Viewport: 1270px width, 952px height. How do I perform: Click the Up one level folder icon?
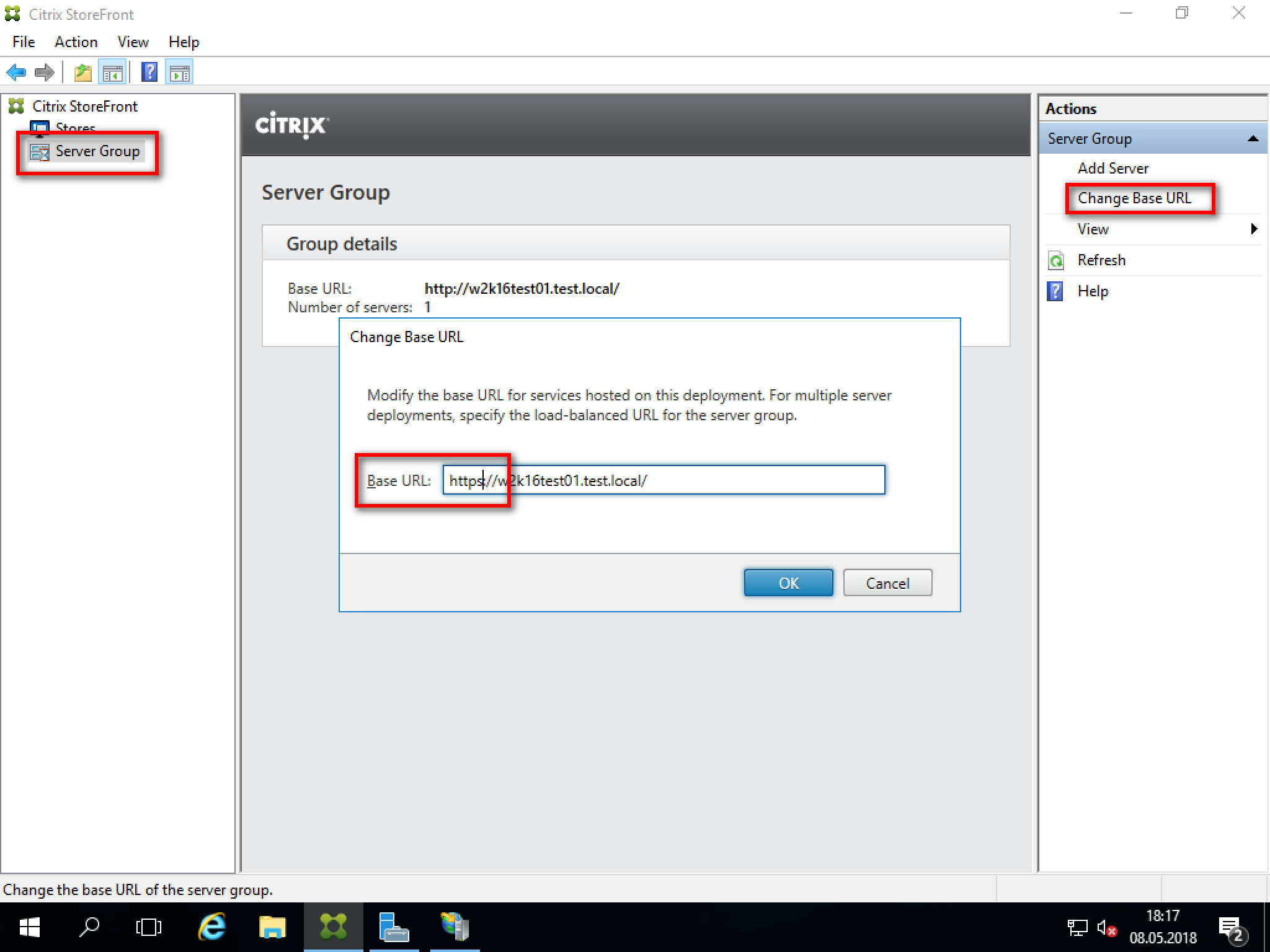pos(83,73)
